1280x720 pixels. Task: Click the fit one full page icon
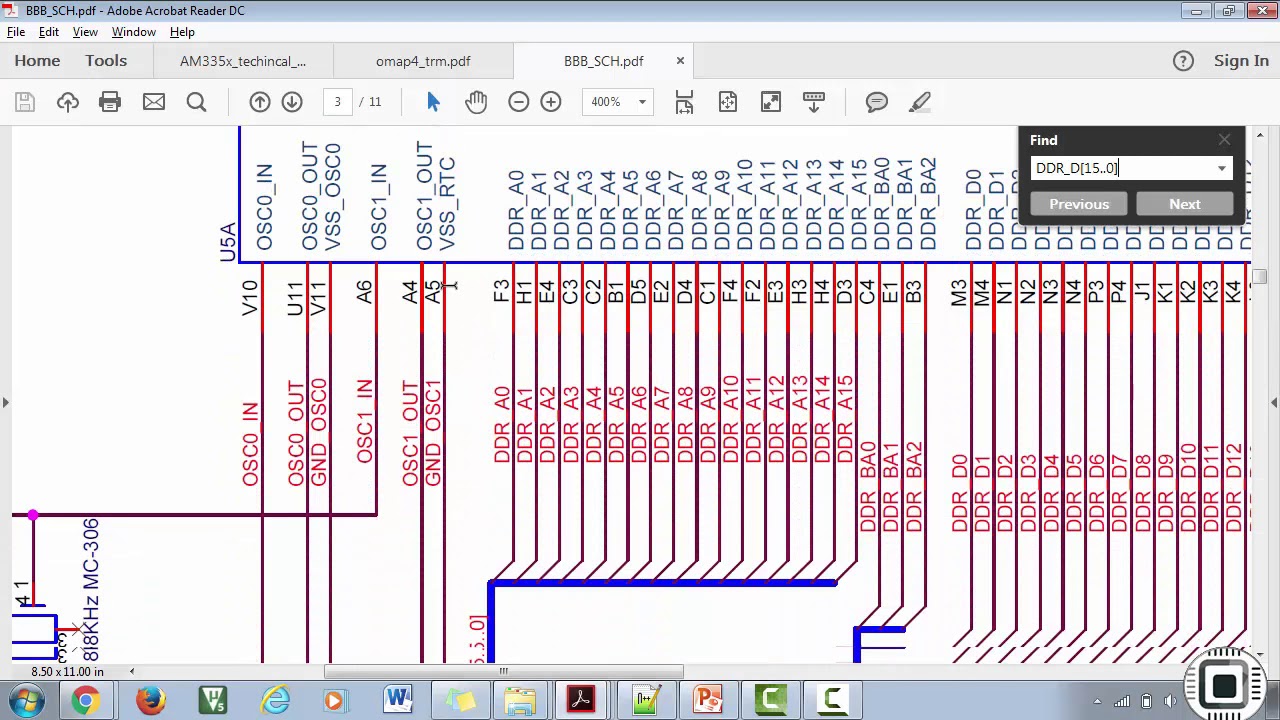click(x=727, y=102)
